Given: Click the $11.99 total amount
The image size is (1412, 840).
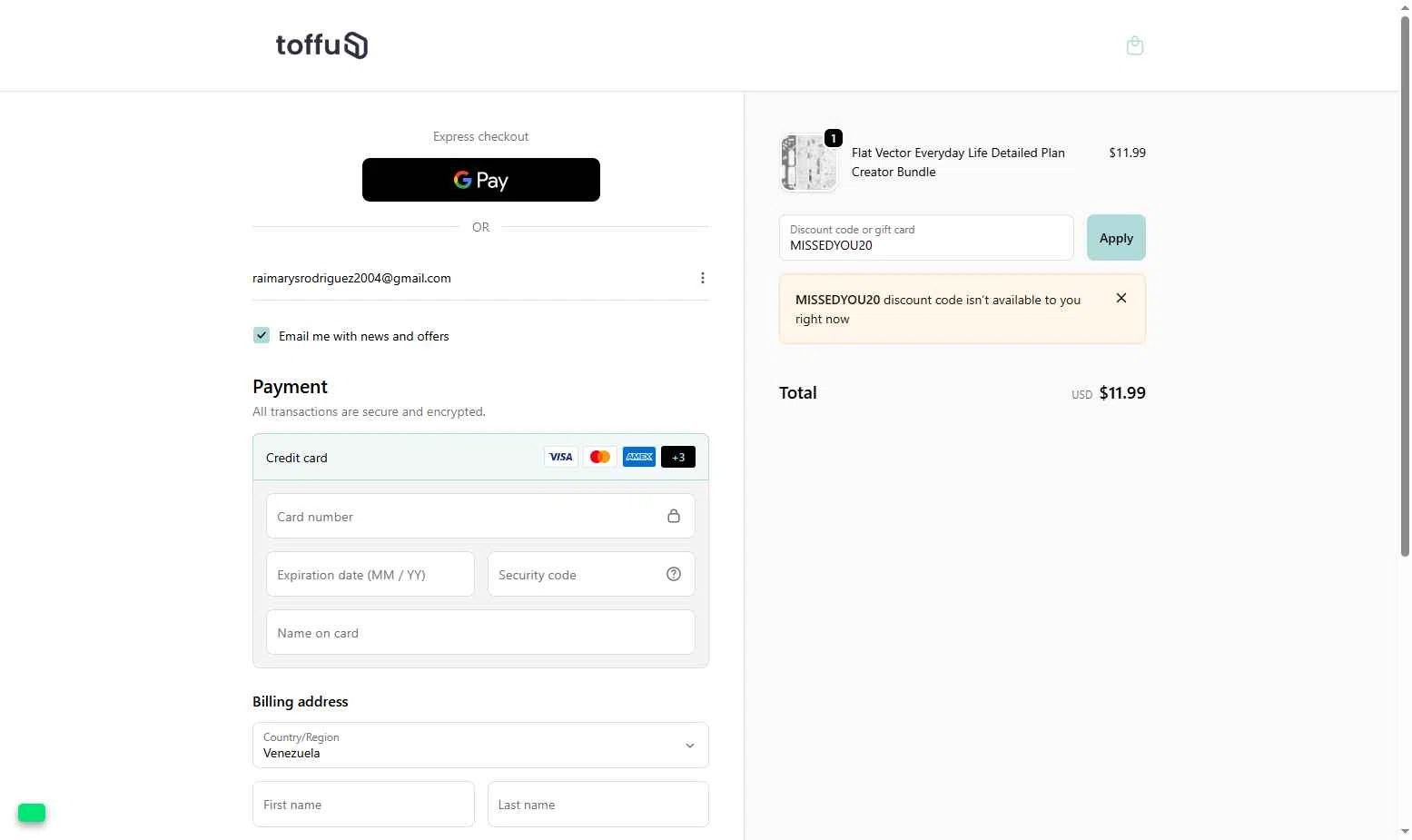Looking at the screenshot, I should tap(1122, 392).
